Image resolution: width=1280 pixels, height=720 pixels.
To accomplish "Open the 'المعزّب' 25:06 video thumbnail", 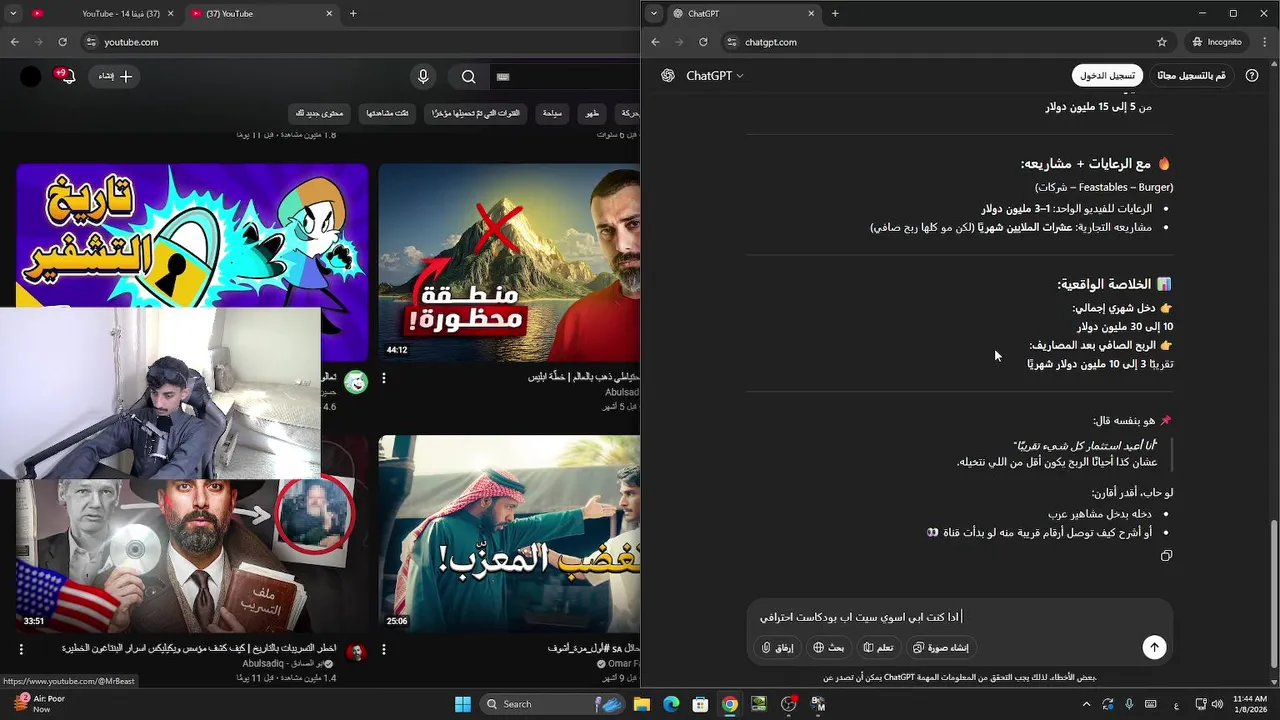I will [x=509, y=534].
